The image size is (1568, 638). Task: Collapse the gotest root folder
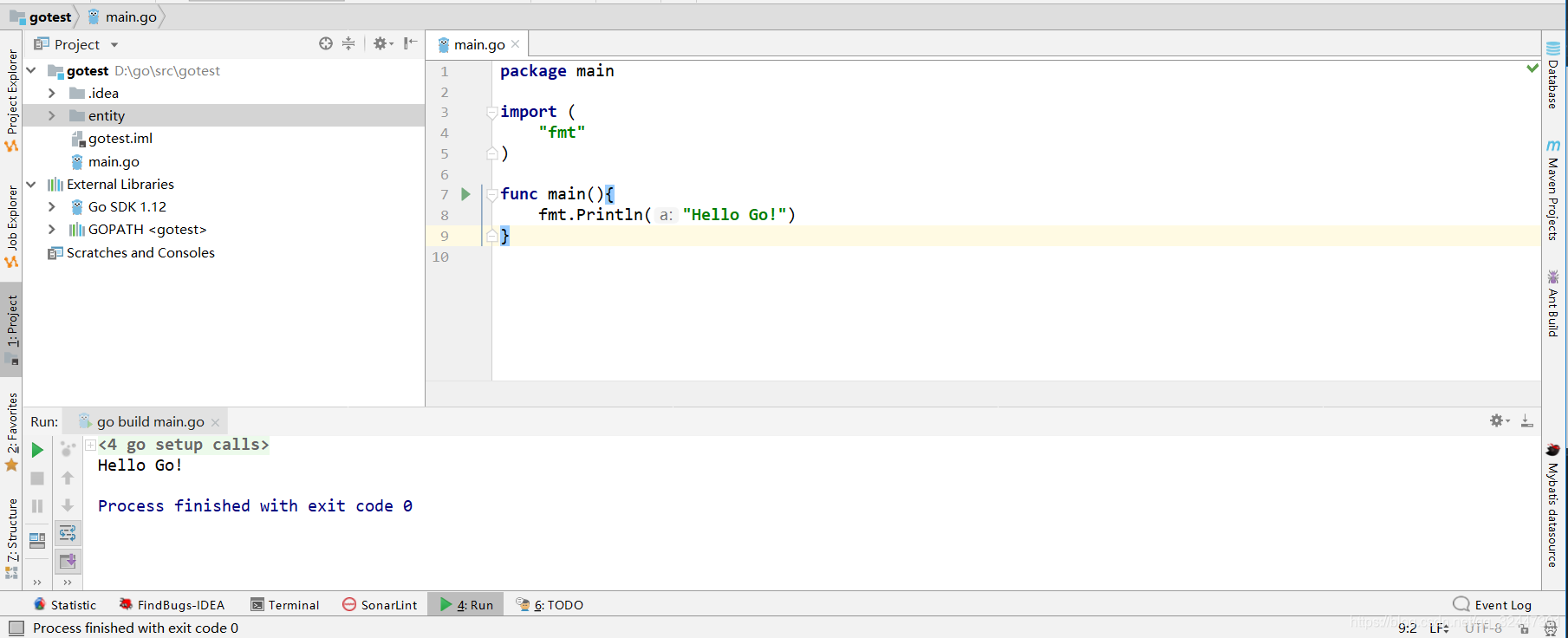coord(32,70)
